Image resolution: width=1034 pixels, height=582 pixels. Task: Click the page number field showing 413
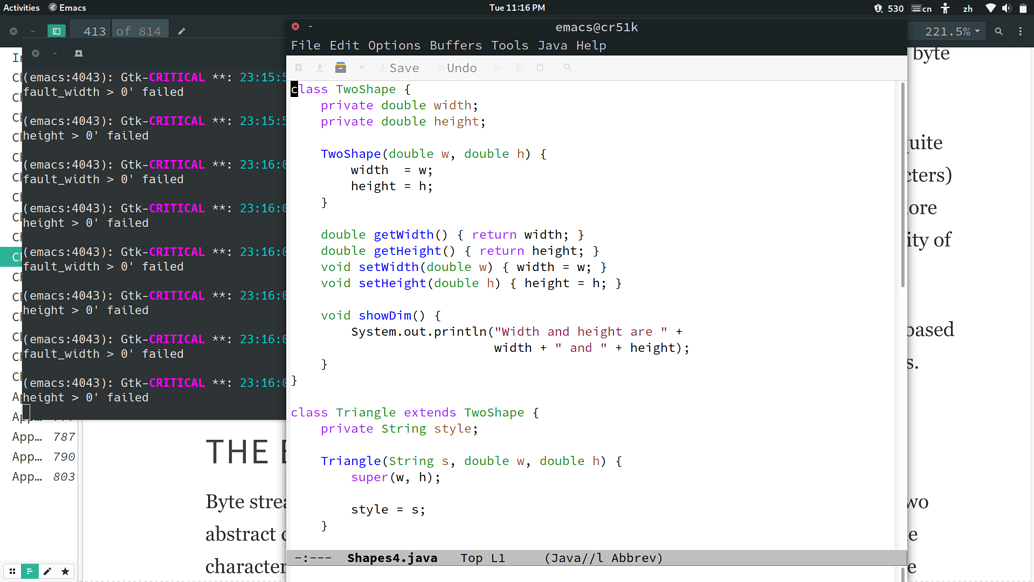[x=95, y=31]
